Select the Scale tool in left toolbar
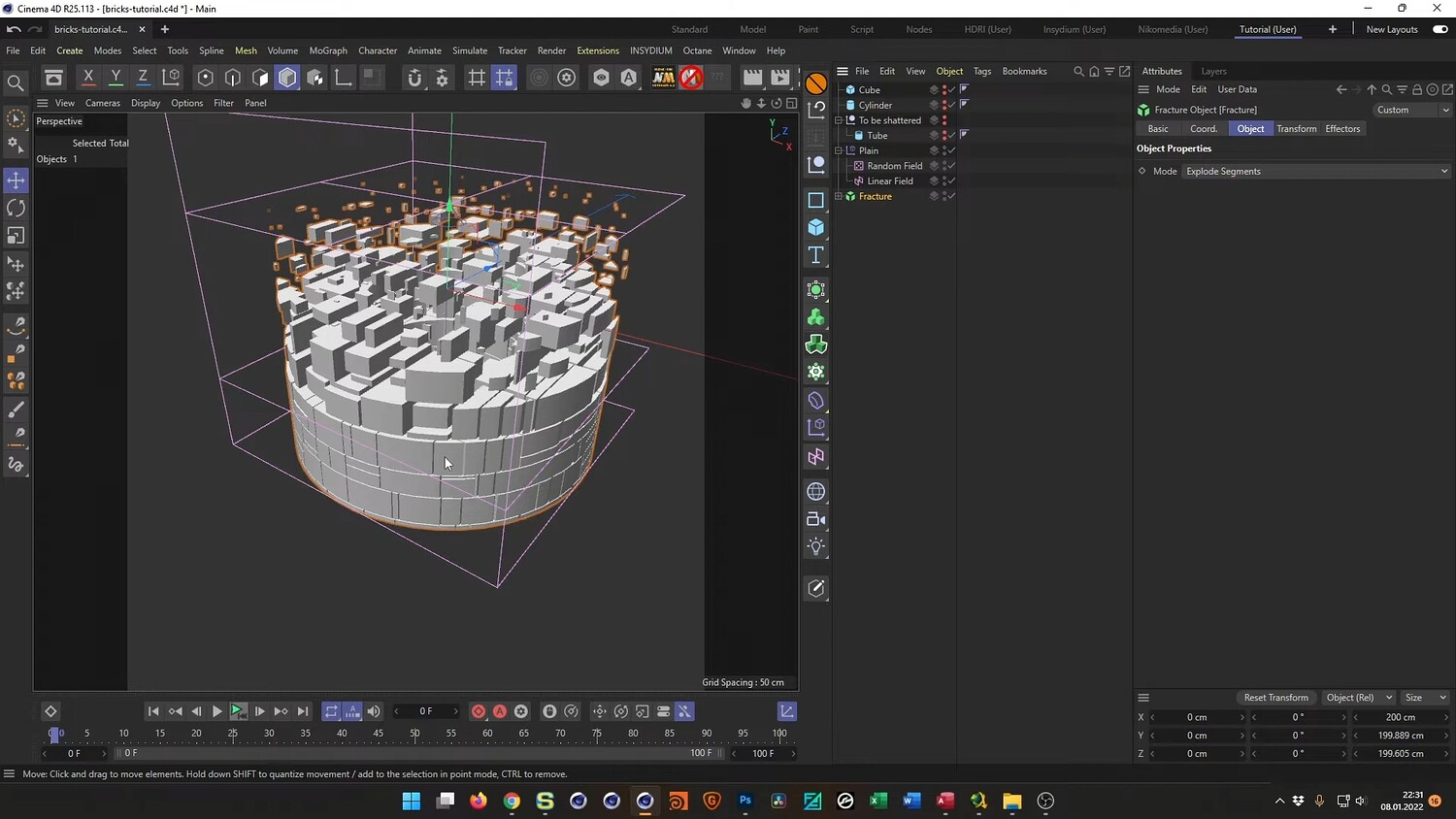The image size is (1456, 819). [17, 236]
